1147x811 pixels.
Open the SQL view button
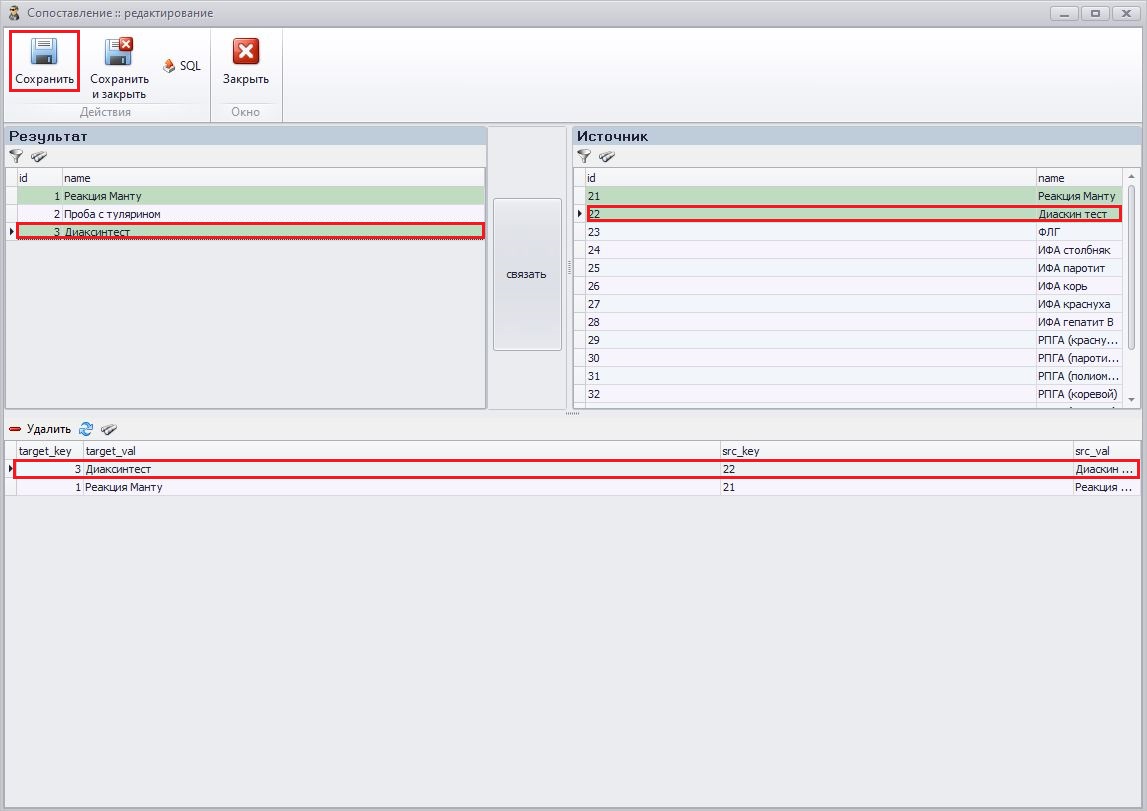[x=182, y=66]
